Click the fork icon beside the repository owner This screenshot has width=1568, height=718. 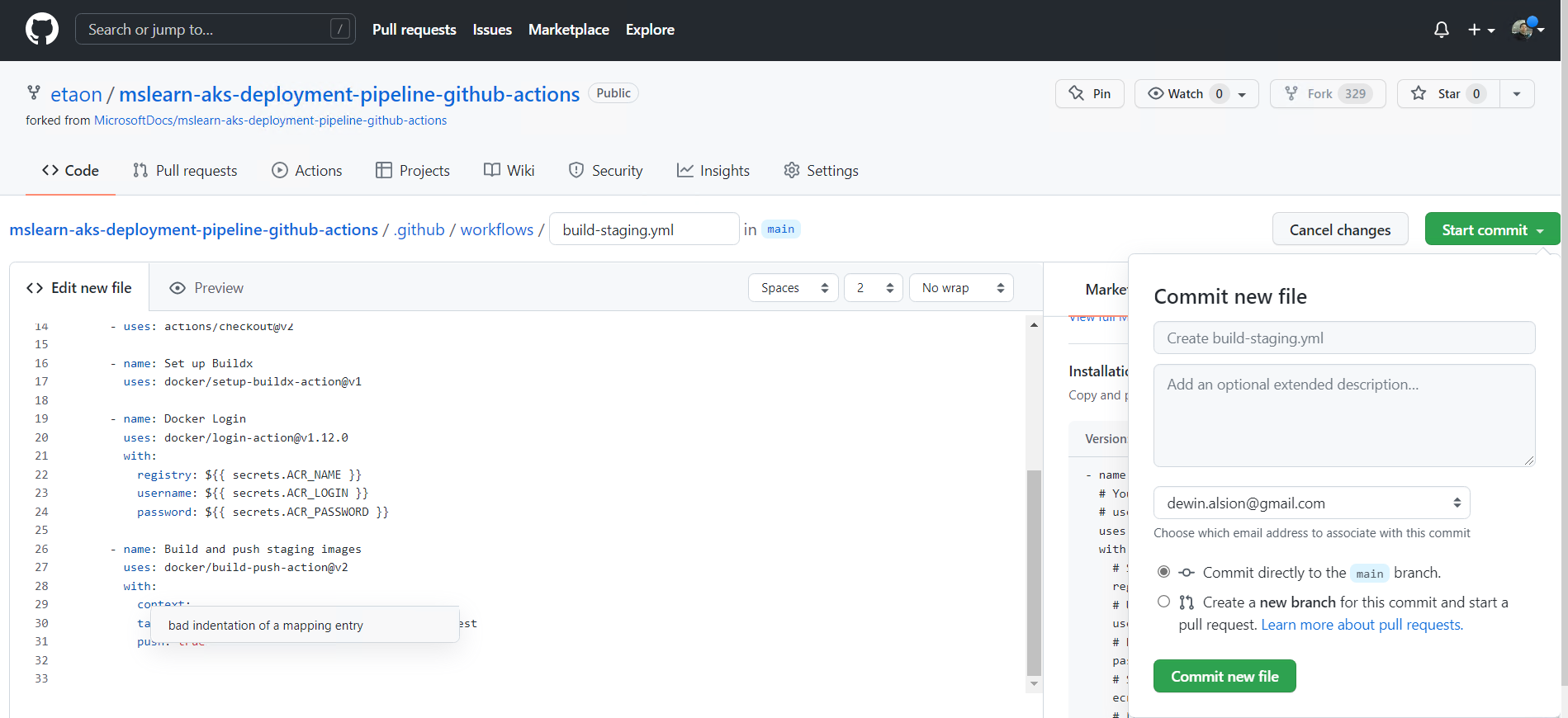[x=33, y=92]
